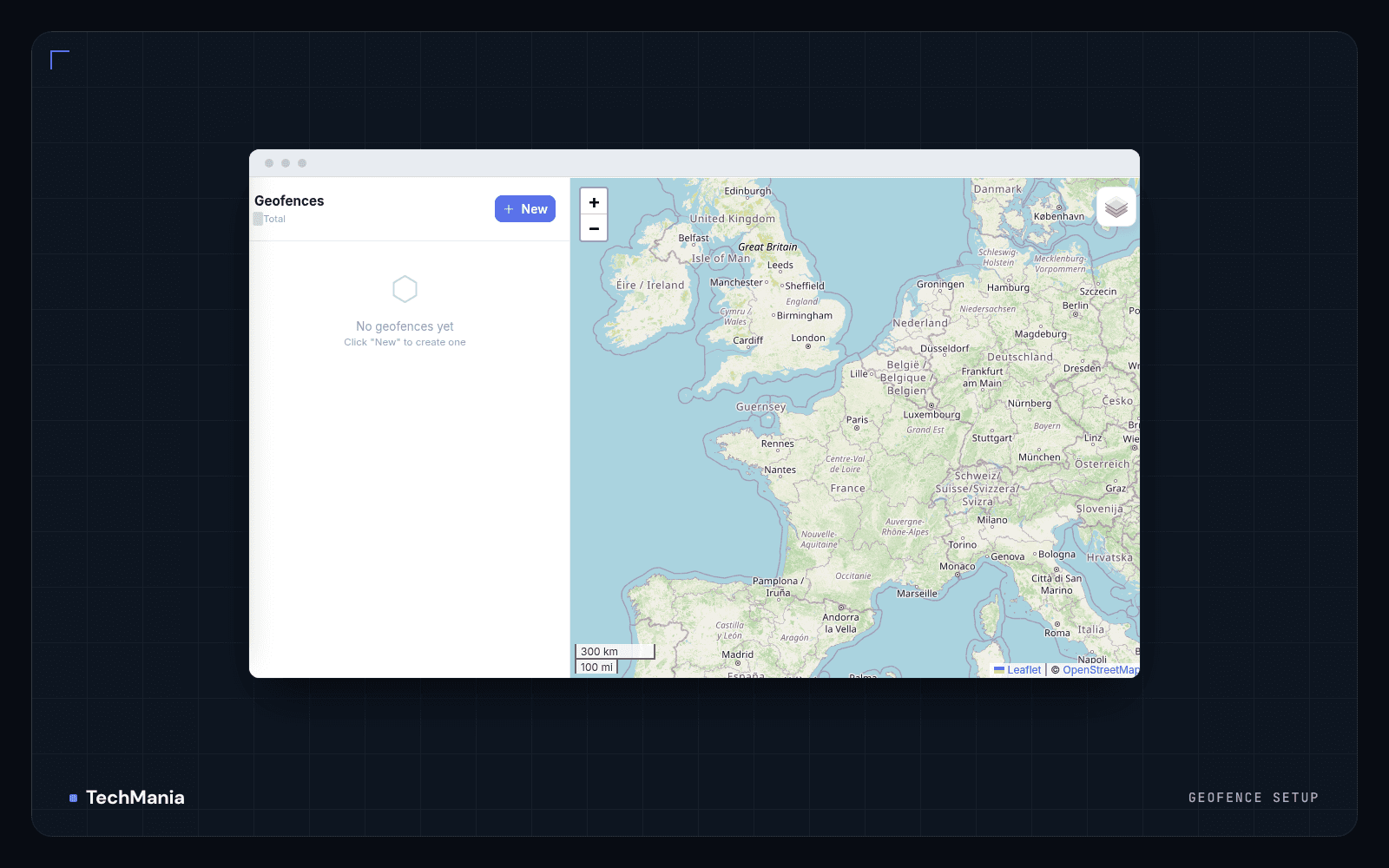Click the TechMania logo text
This screenshot has width=1389, height=868.
point(135,798)
